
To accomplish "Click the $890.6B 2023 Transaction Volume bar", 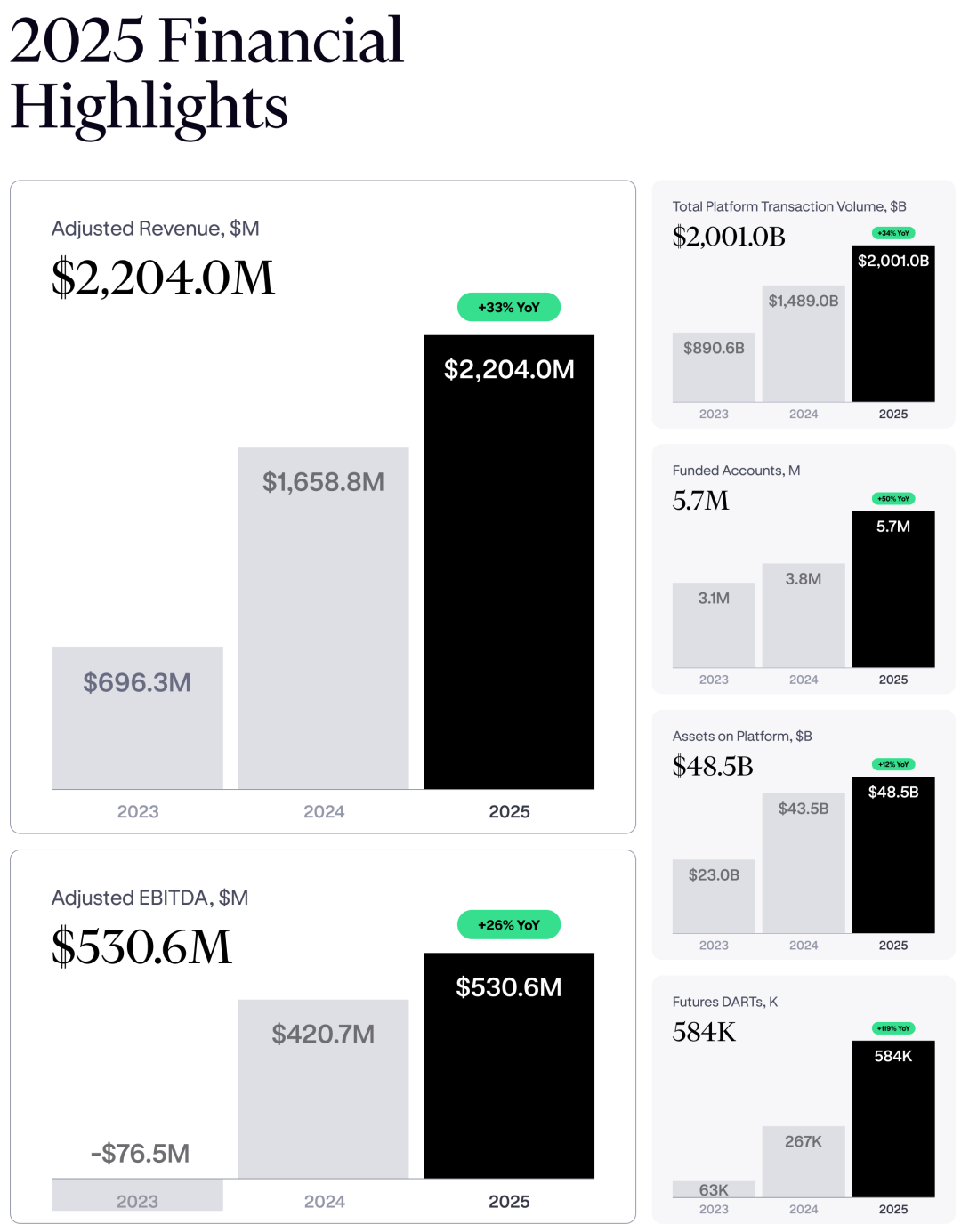I will (714, 366).
